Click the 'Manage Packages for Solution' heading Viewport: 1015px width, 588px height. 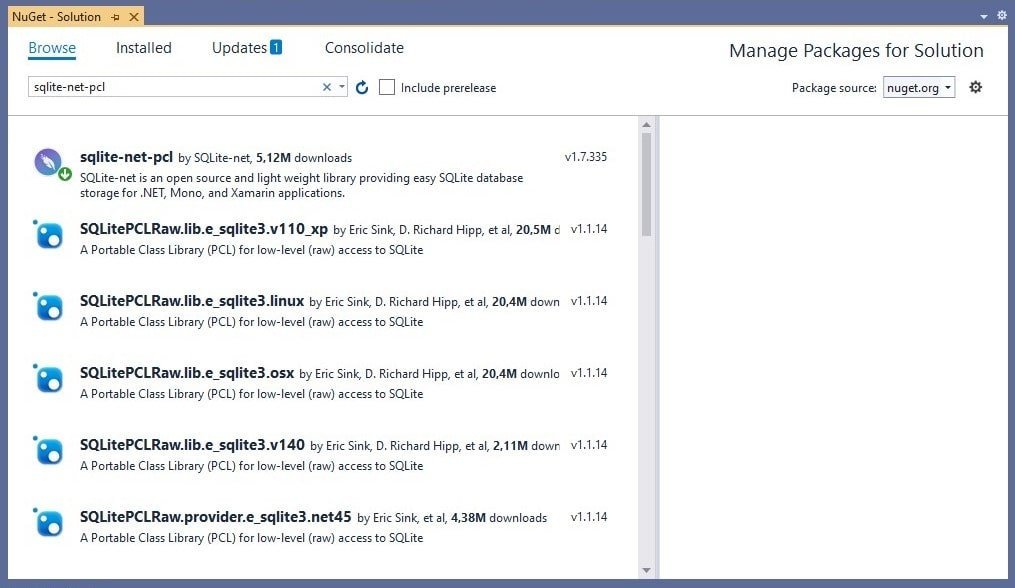(x=856, y=51)
